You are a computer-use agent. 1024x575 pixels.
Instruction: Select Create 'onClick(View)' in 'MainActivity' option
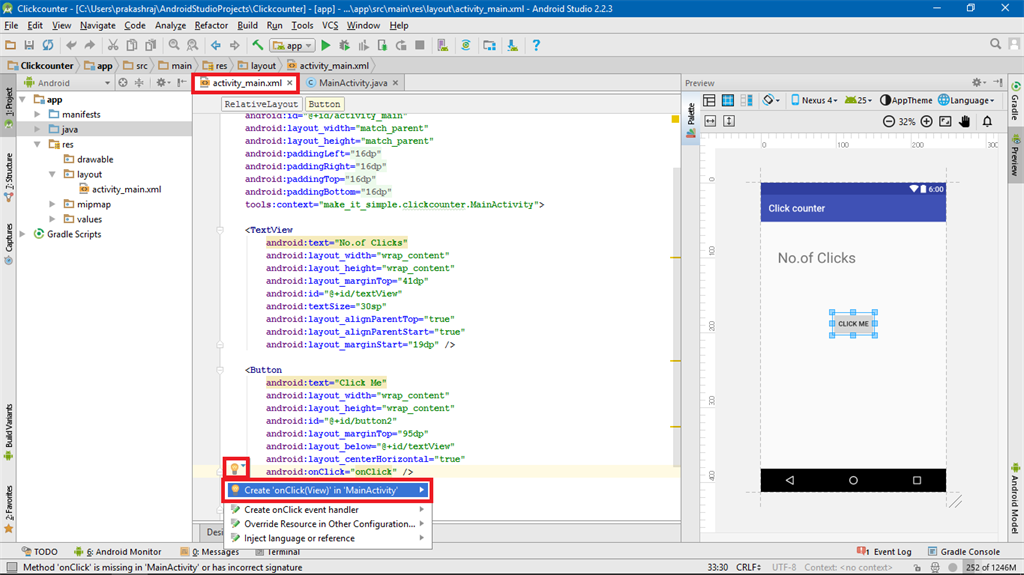(321, 490)
